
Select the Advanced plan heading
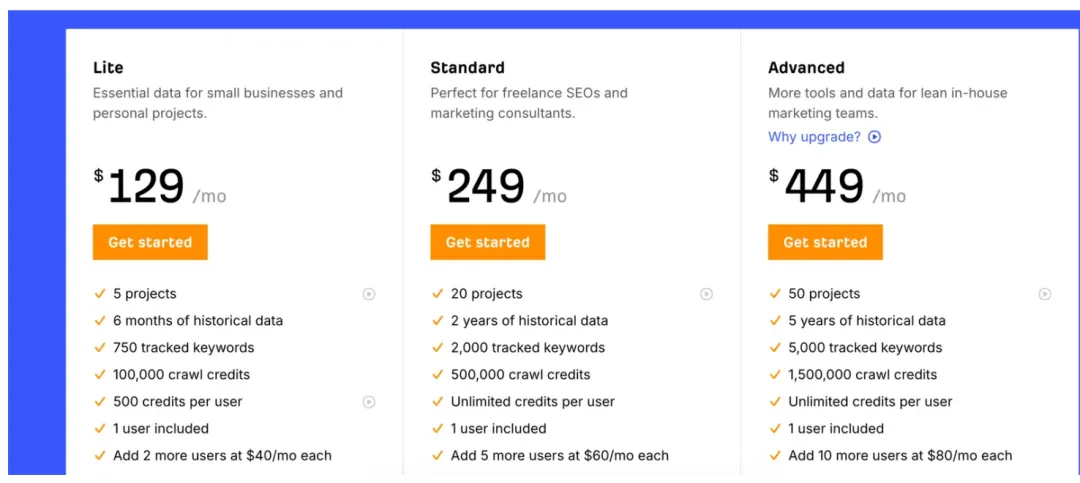pos(806,68)
